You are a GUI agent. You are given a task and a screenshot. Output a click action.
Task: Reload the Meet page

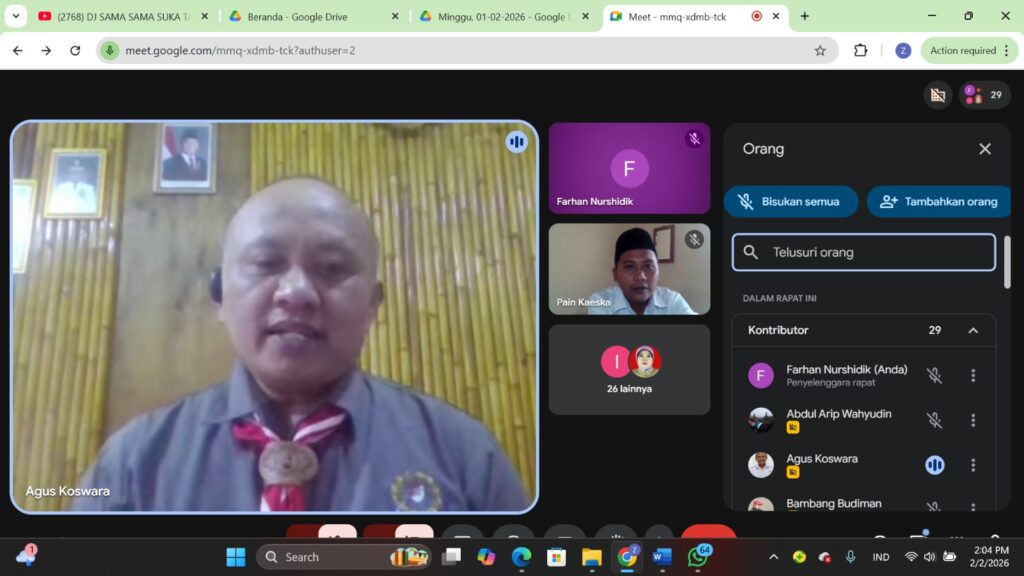(75, 50)
